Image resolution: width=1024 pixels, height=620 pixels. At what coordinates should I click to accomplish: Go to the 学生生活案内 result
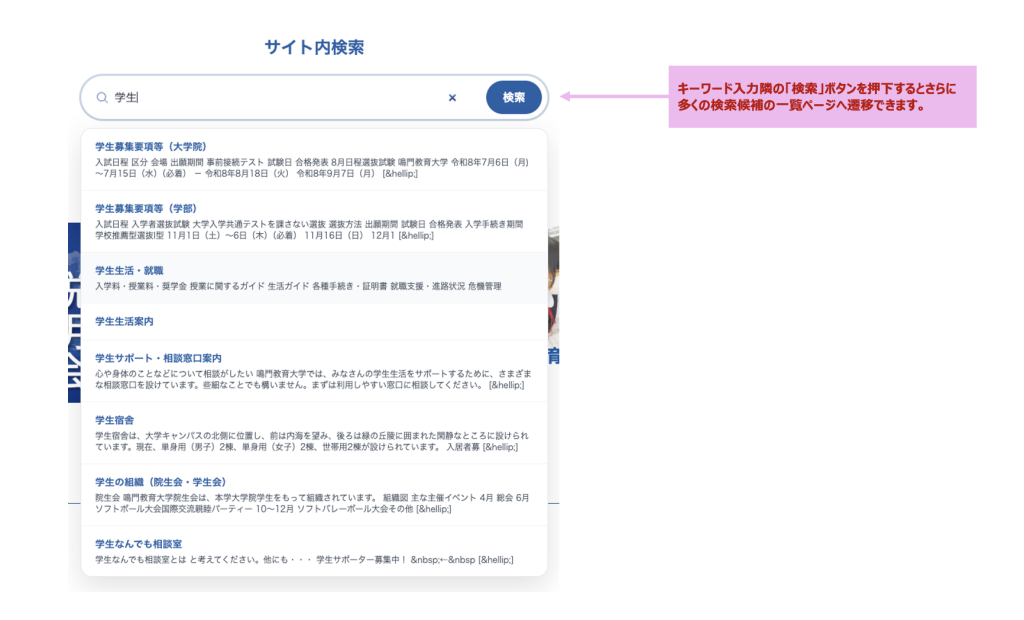click(x=124, y=322)
